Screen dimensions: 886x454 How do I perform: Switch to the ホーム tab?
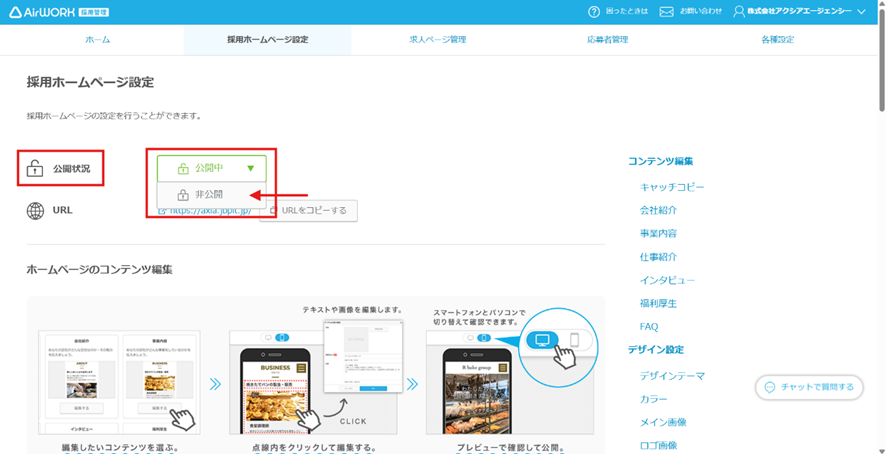(98, 40)
